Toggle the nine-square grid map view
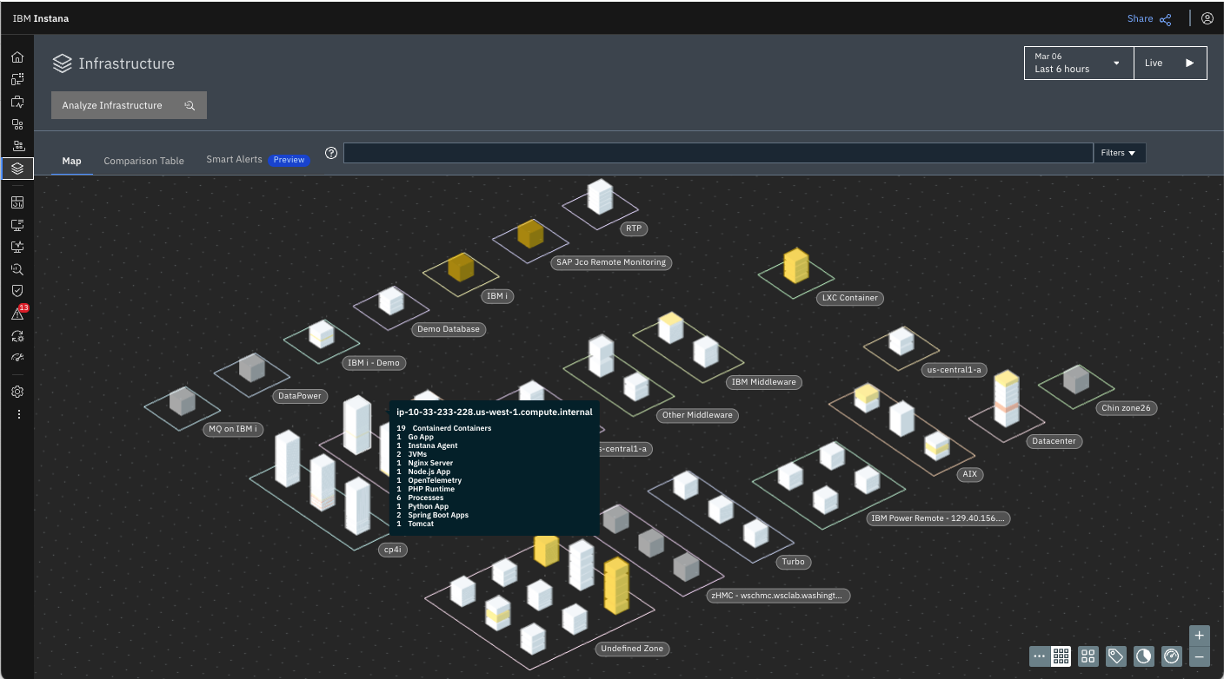Screen dimensions: 1224x680 pyautogui.click(x=1062, y=656)
